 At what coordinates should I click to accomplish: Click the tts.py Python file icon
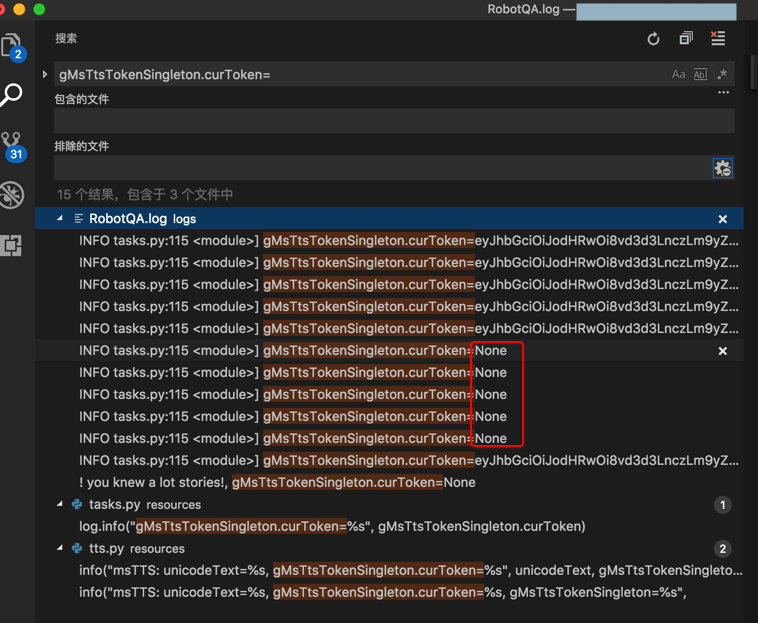coord(77,548)
